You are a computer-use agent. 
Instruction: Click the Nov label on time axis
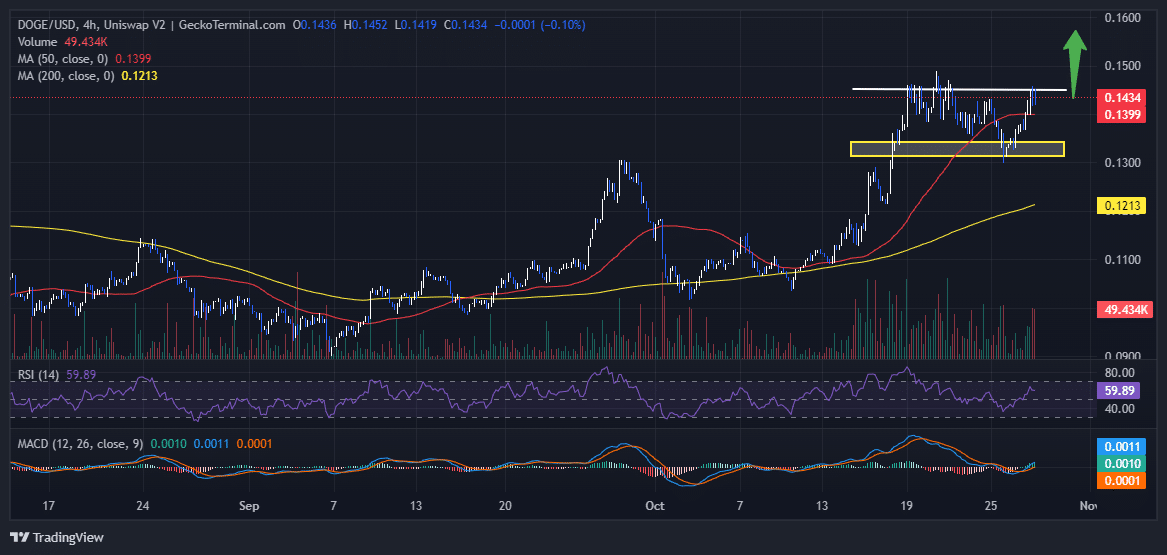pyautogui.click(x=1088, y=506)
